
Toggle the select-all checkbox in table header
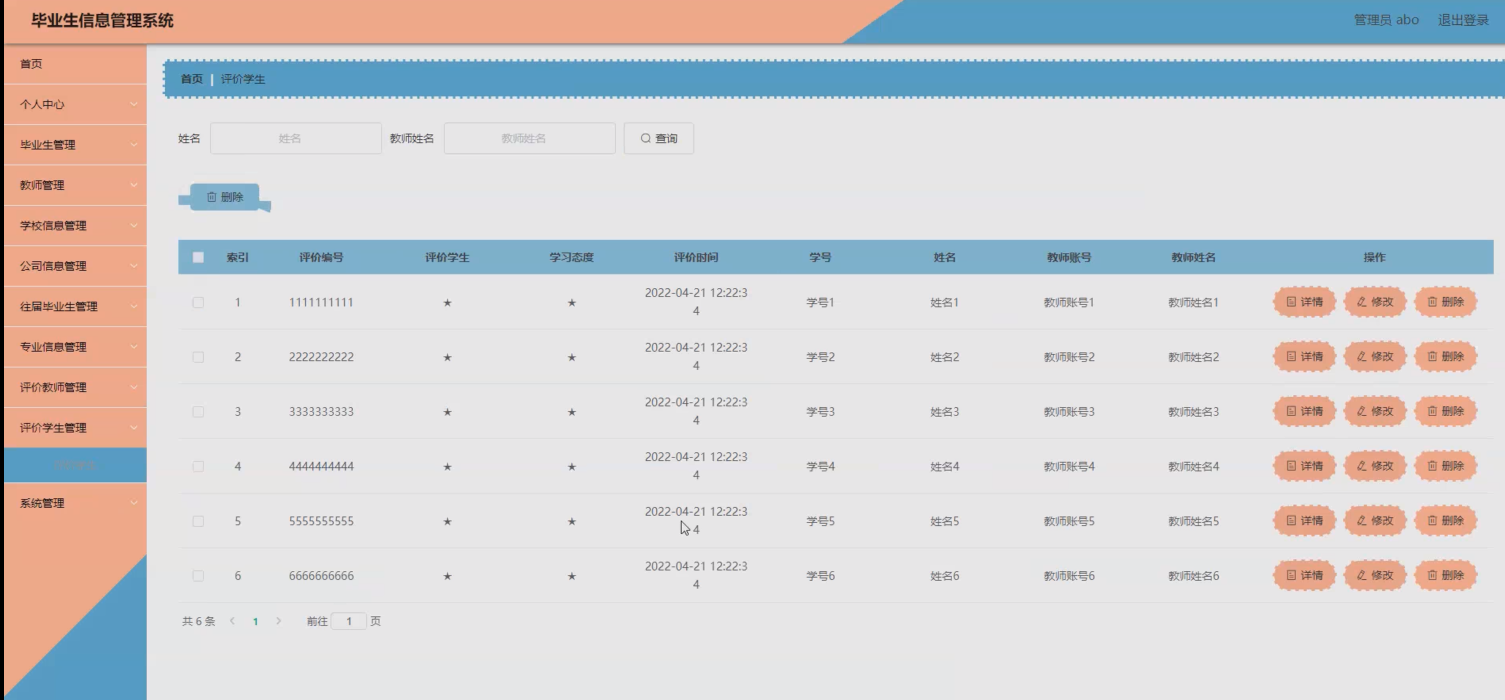(x=198, y=257)
